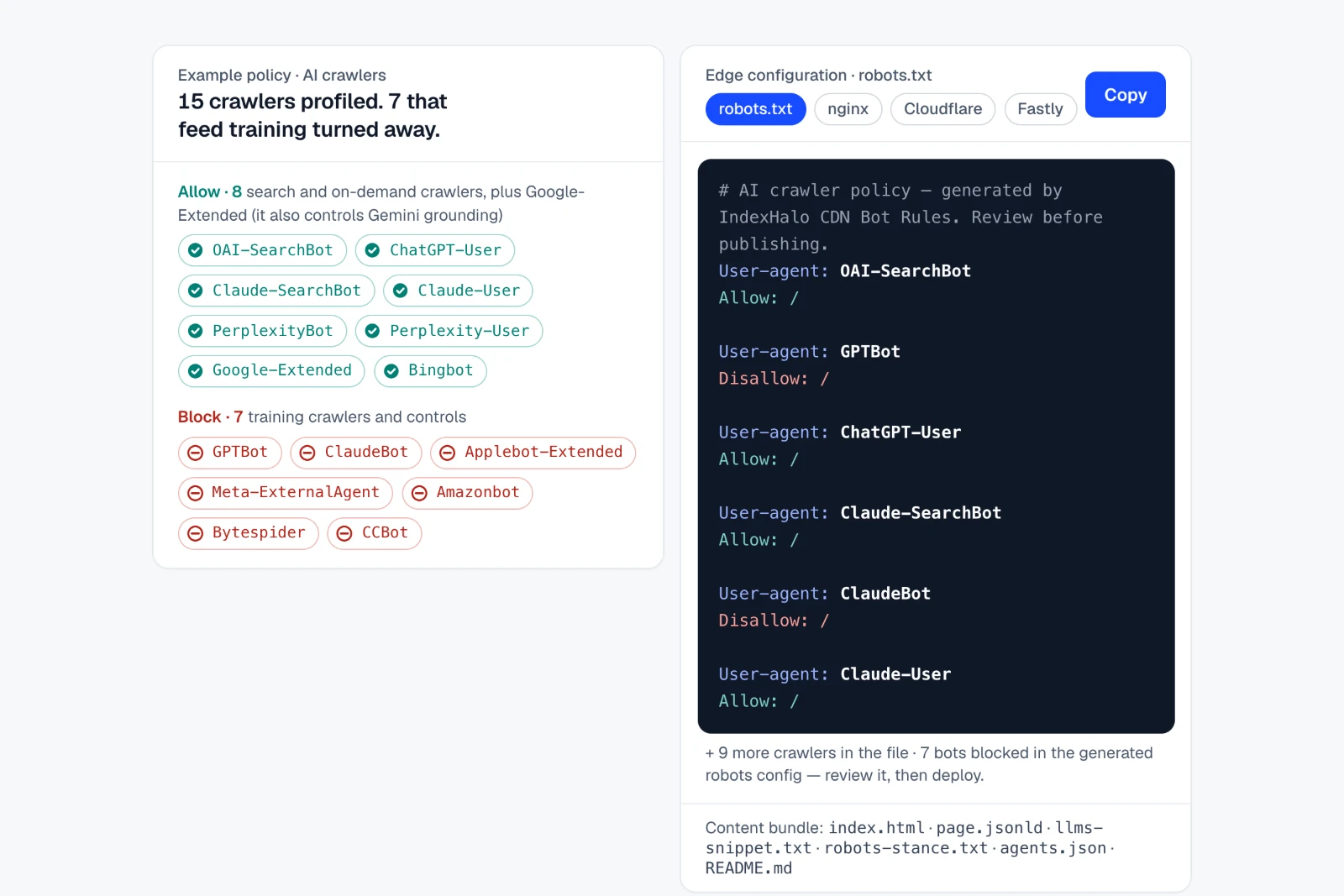This screenshot has height=896, width=1344.
Task: Click the Allow line under OAI-SearchBot
Action: point(759,298)
